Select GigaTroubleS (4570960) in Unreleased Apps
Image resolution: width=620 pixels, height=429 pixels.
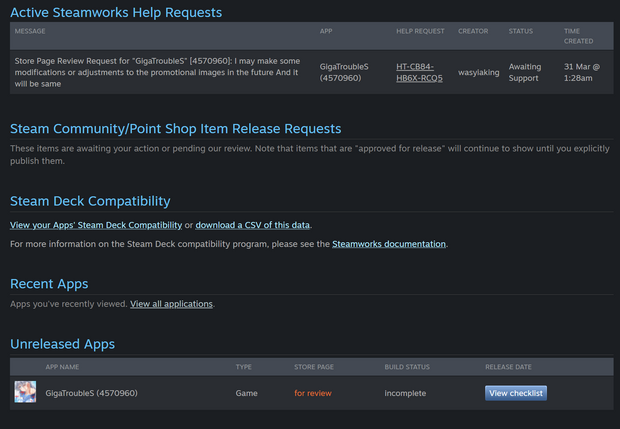tap(91, 393)
